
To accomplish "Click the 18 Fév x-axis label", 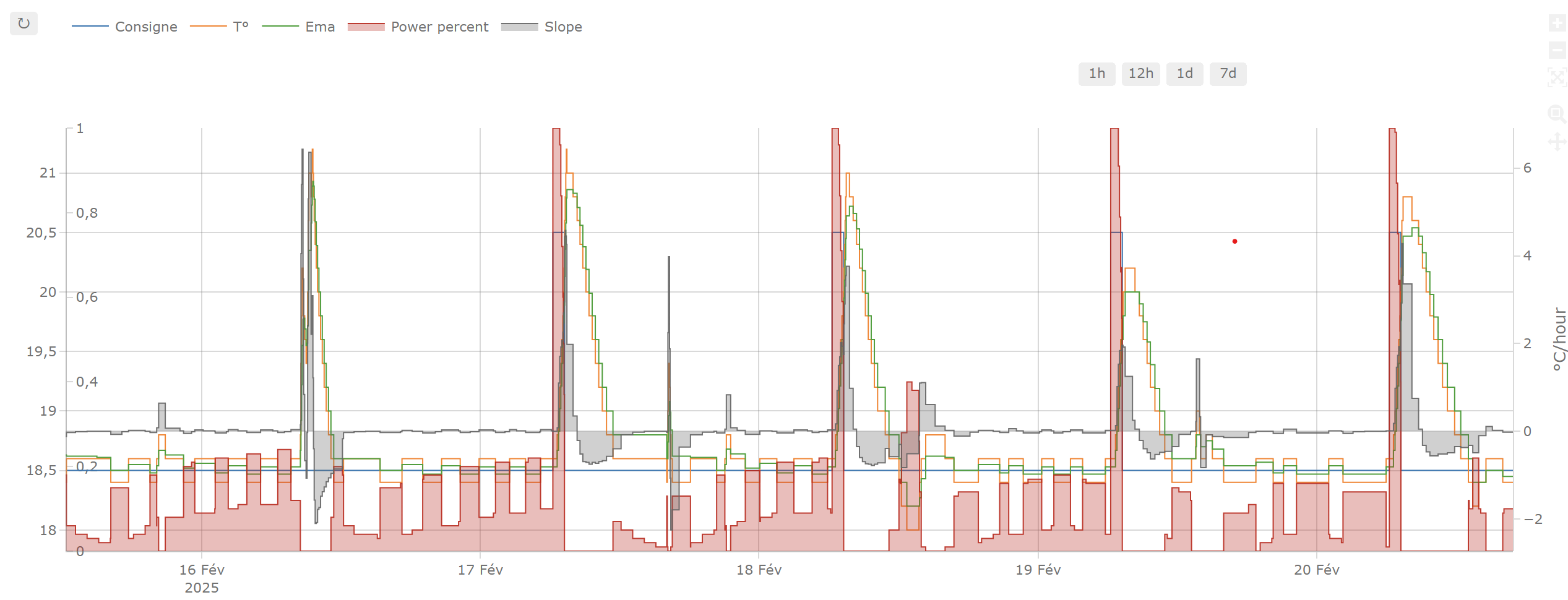I will pos(759,570).
